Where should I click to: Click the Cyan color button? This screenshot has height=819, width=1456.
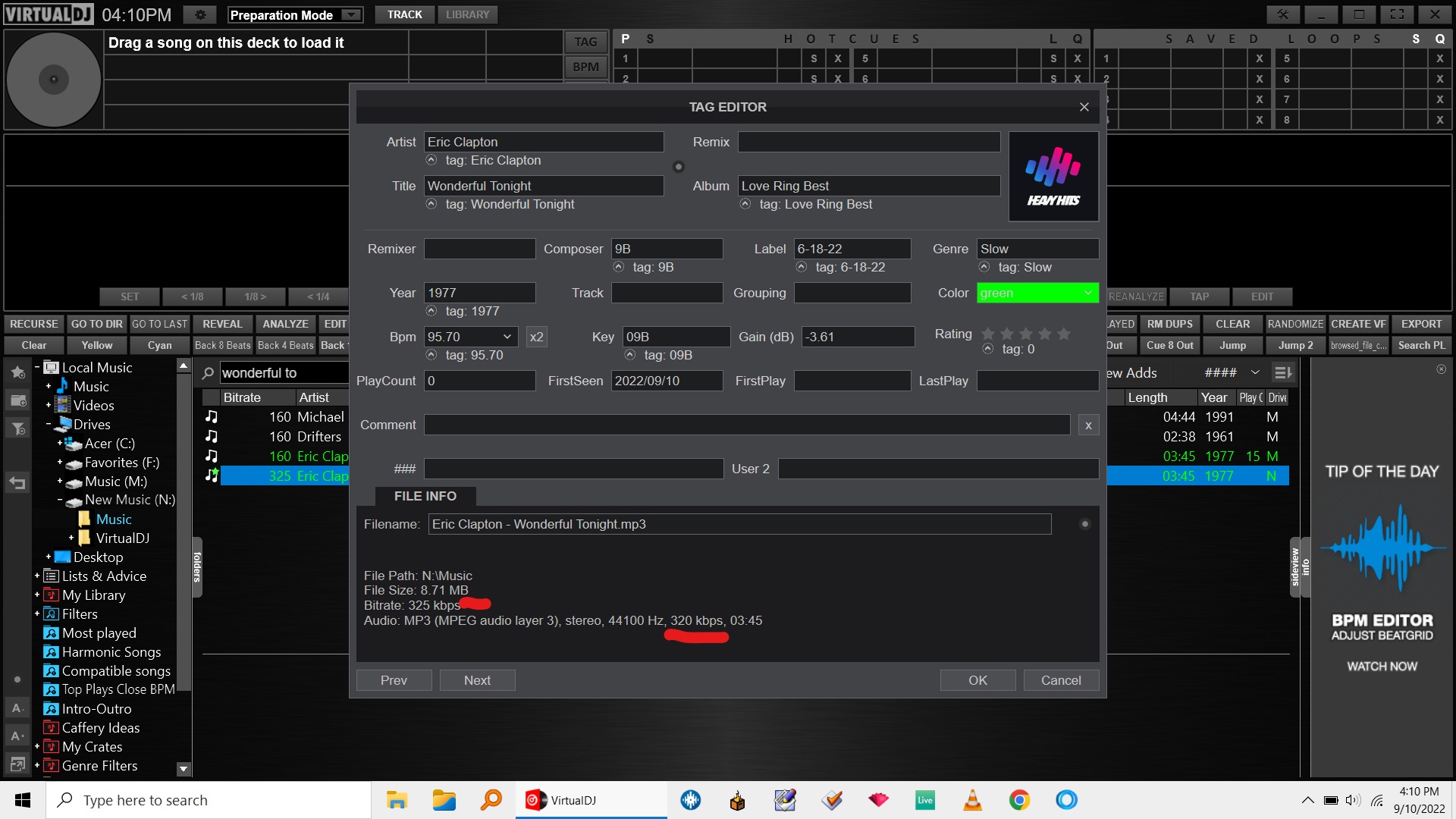pos(159,345)
